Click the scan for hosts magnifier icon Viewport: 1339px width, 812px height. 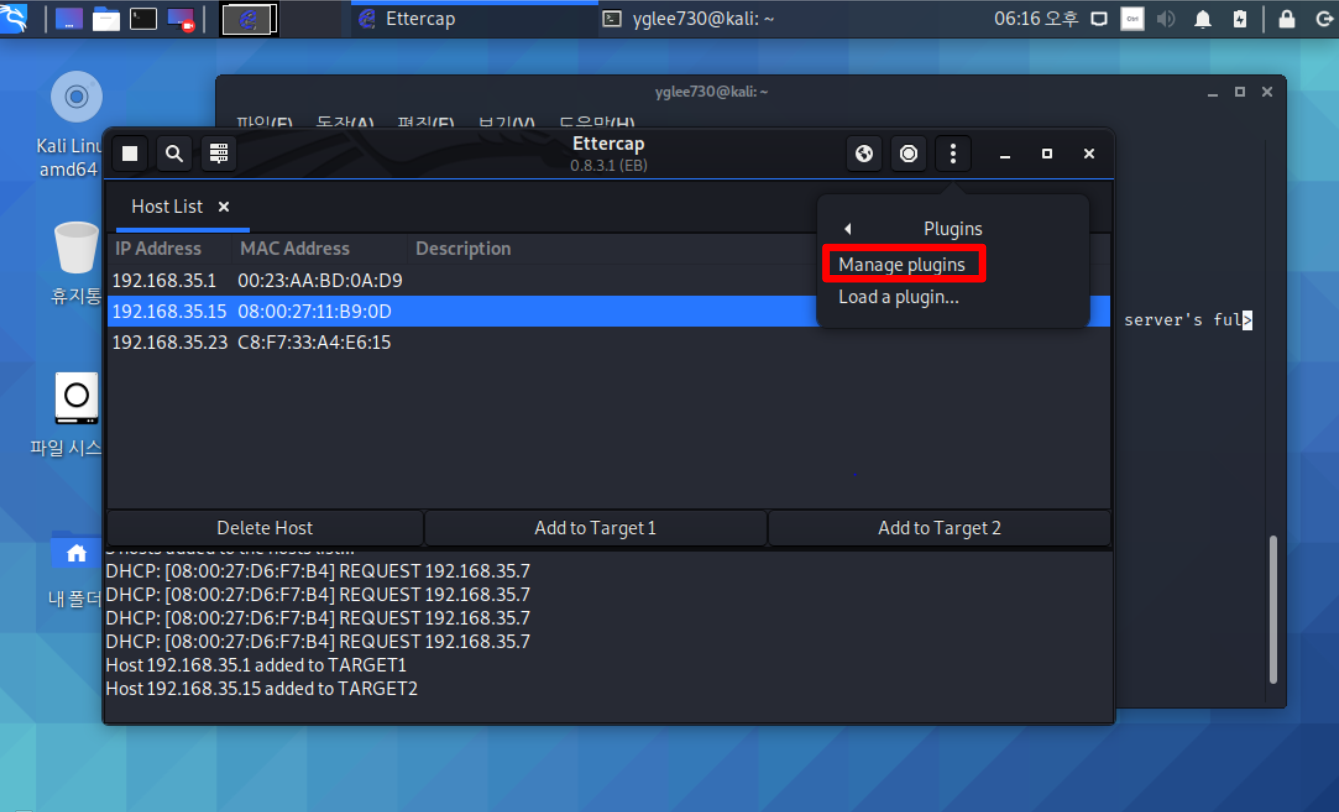(174, 154)
